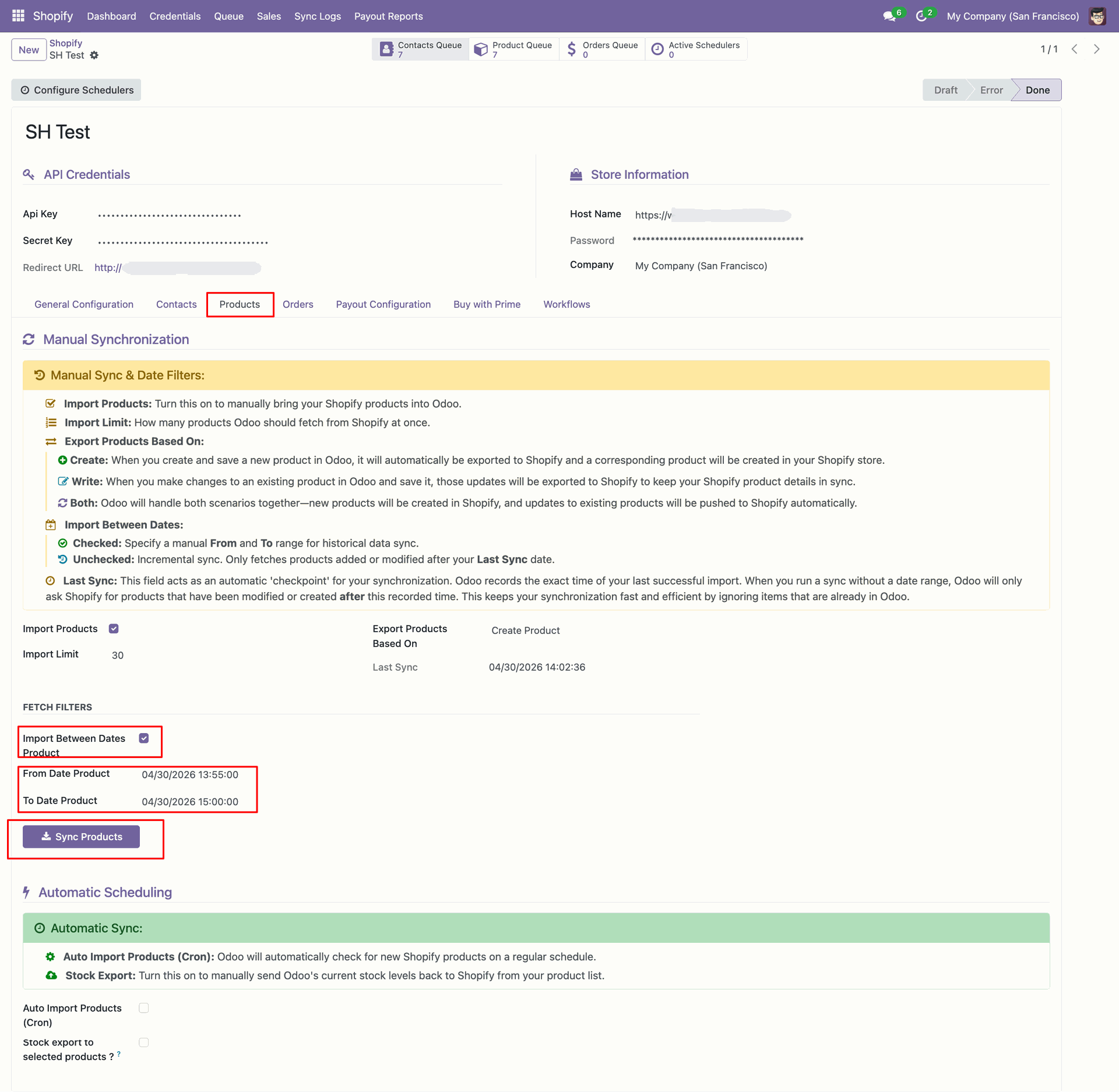The height and width of the screenshot is (1092, 1119).
Task: Open the From Date Product picker
Action: pyautogui.click(x=190, y=774)
